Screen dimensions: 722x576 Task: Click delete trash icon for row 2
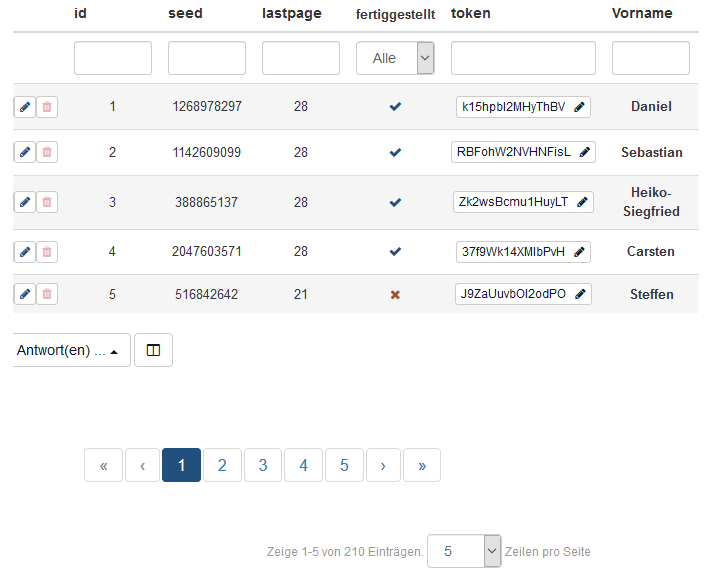pos(47,153)
